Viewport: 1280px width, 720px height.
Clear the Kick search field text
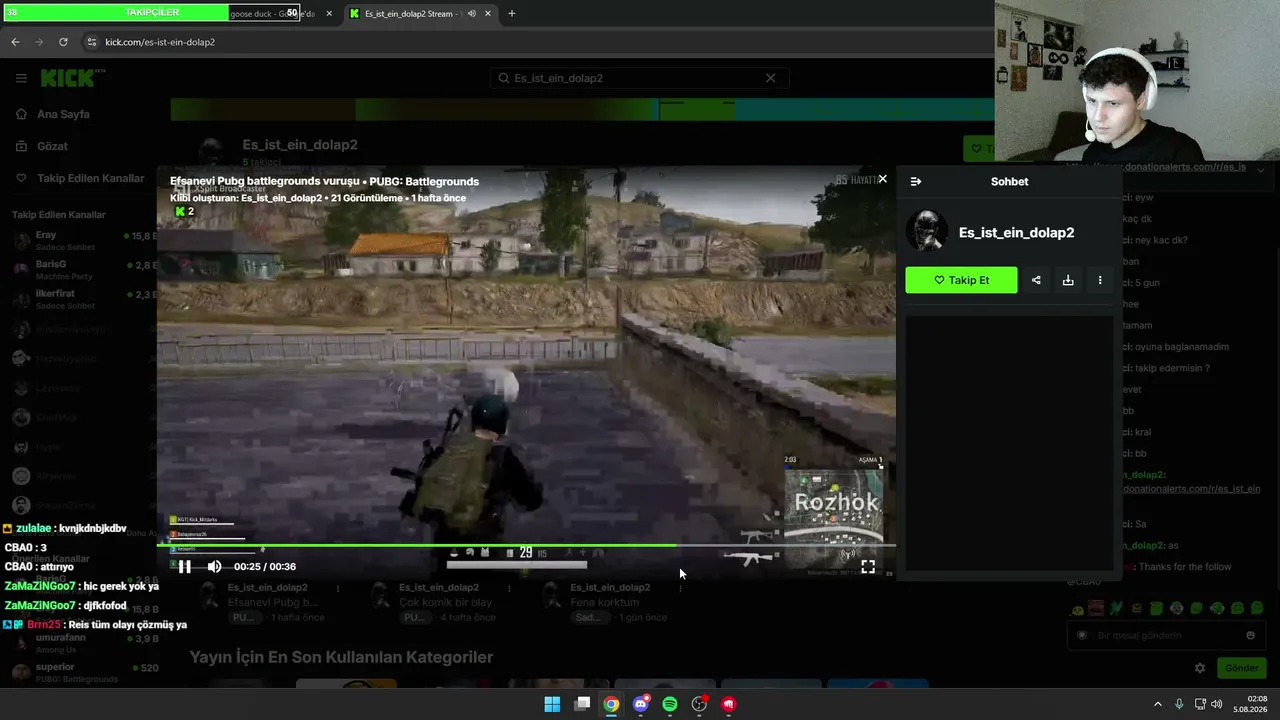[770, 78]
